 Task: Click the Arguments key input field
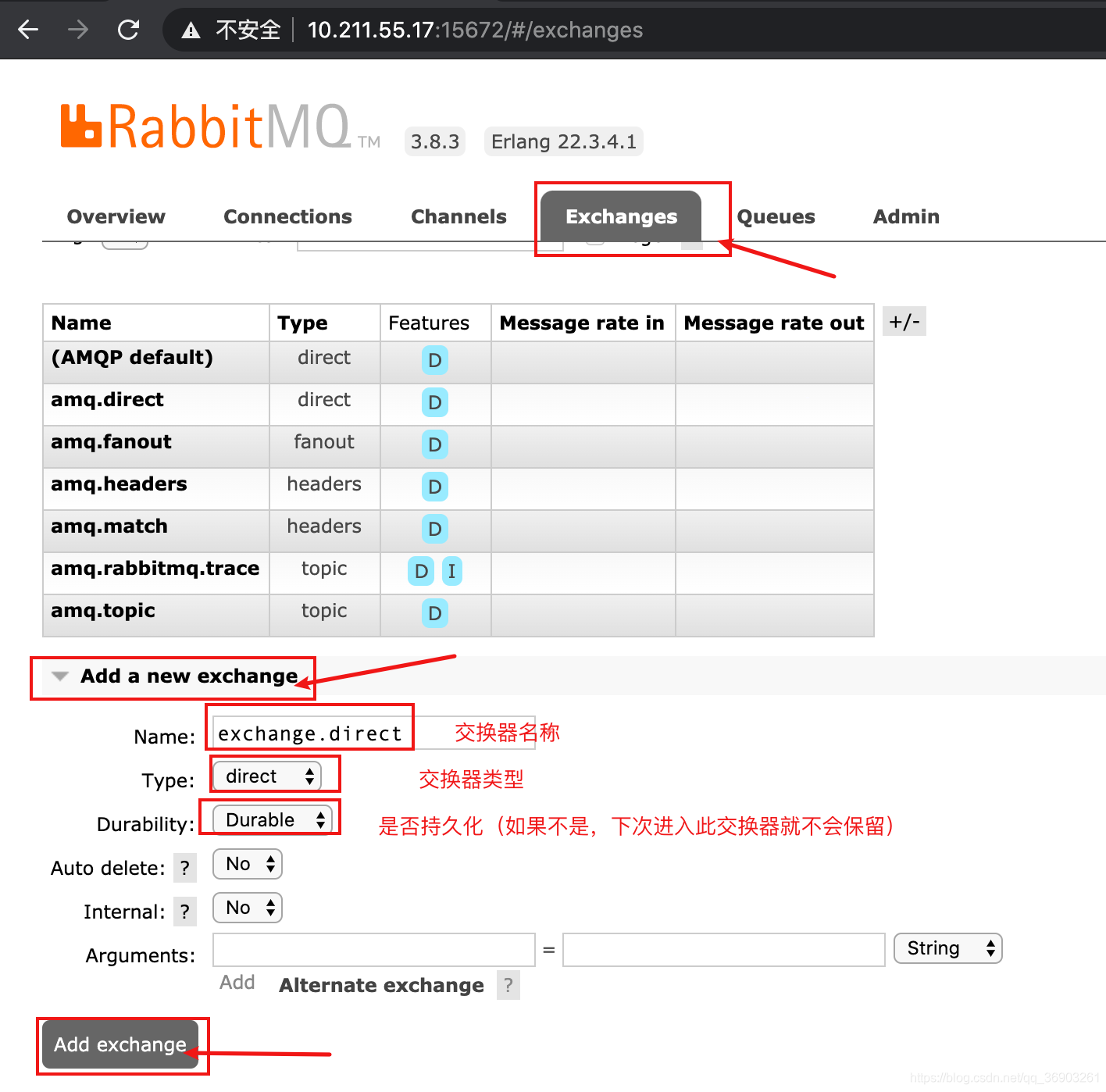pyautogui.click(x=373, y=949)
